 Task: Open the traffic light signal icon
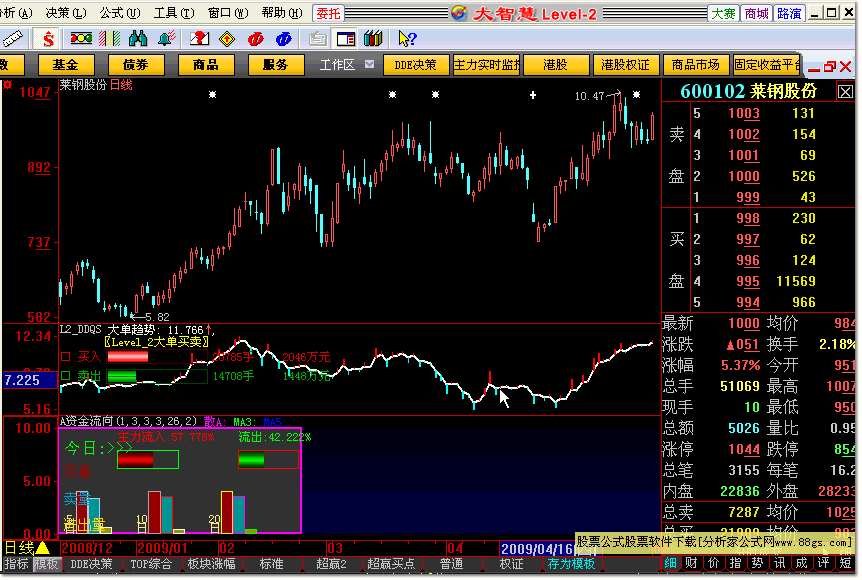[81, 38]
